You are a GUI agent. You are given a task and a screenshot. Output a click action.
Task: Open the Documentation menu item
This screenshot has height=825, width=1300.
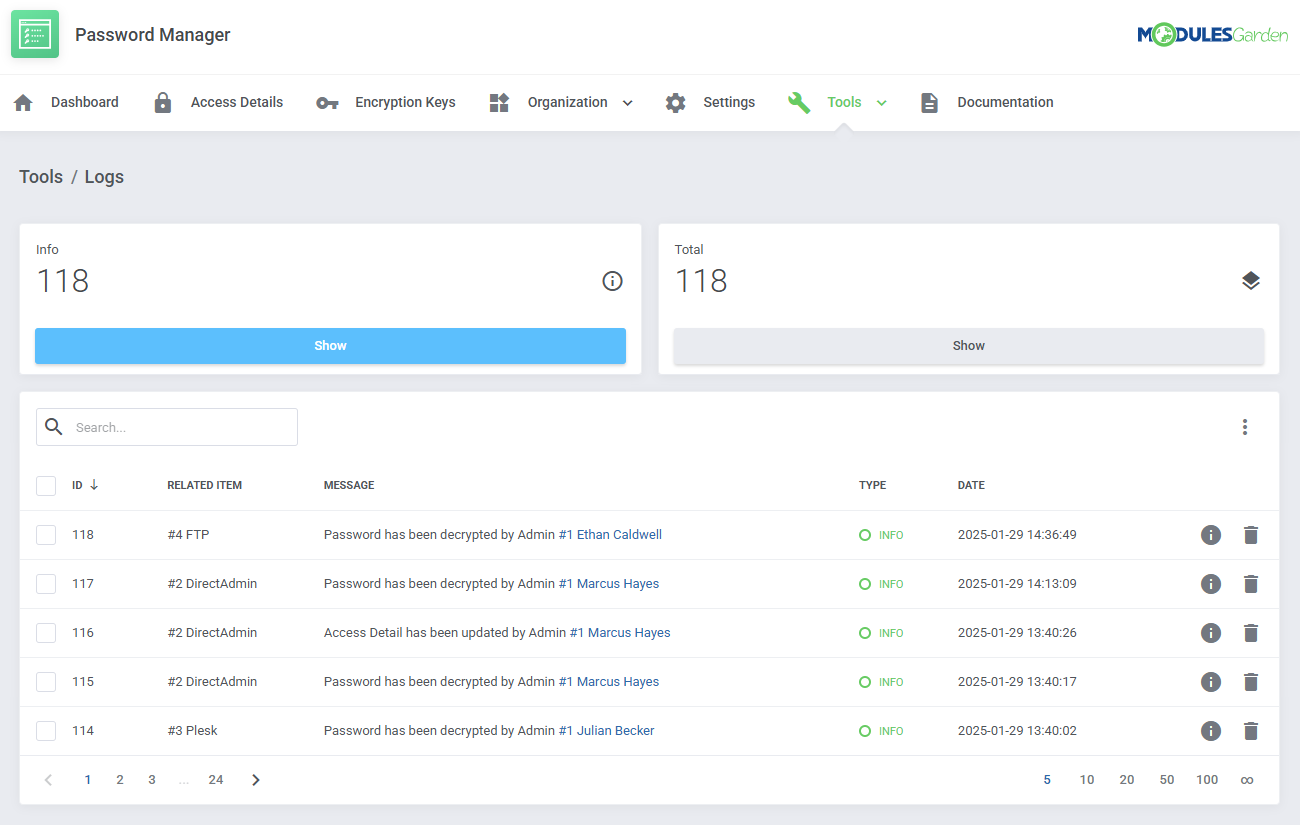pyautogui.click(x=1005, y=102)
